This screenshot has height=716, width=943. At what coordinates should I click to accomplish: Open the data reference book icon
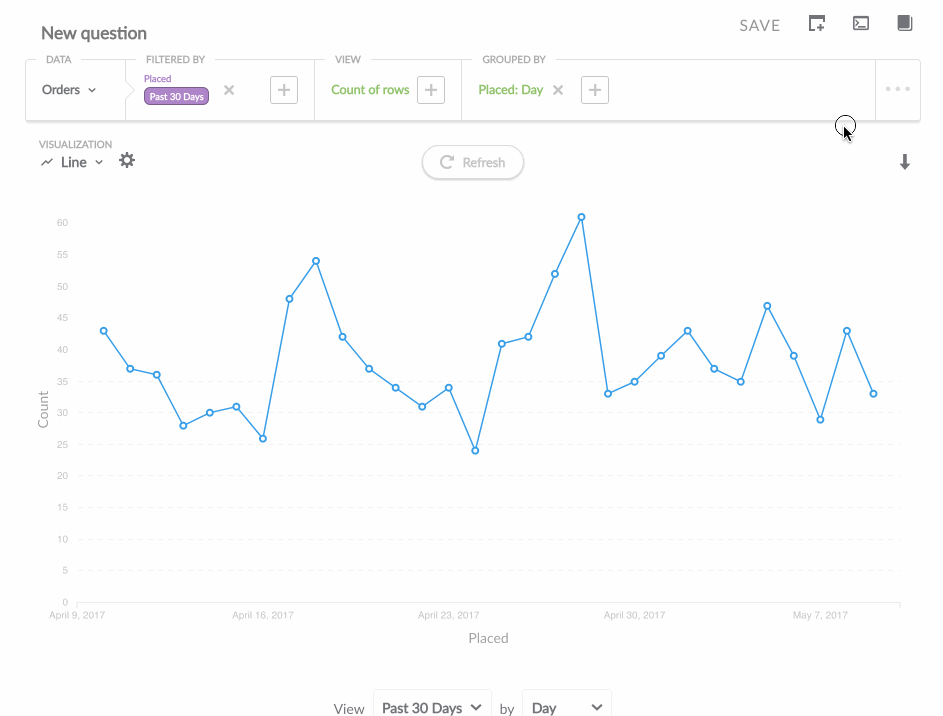[x=904, y=24]
